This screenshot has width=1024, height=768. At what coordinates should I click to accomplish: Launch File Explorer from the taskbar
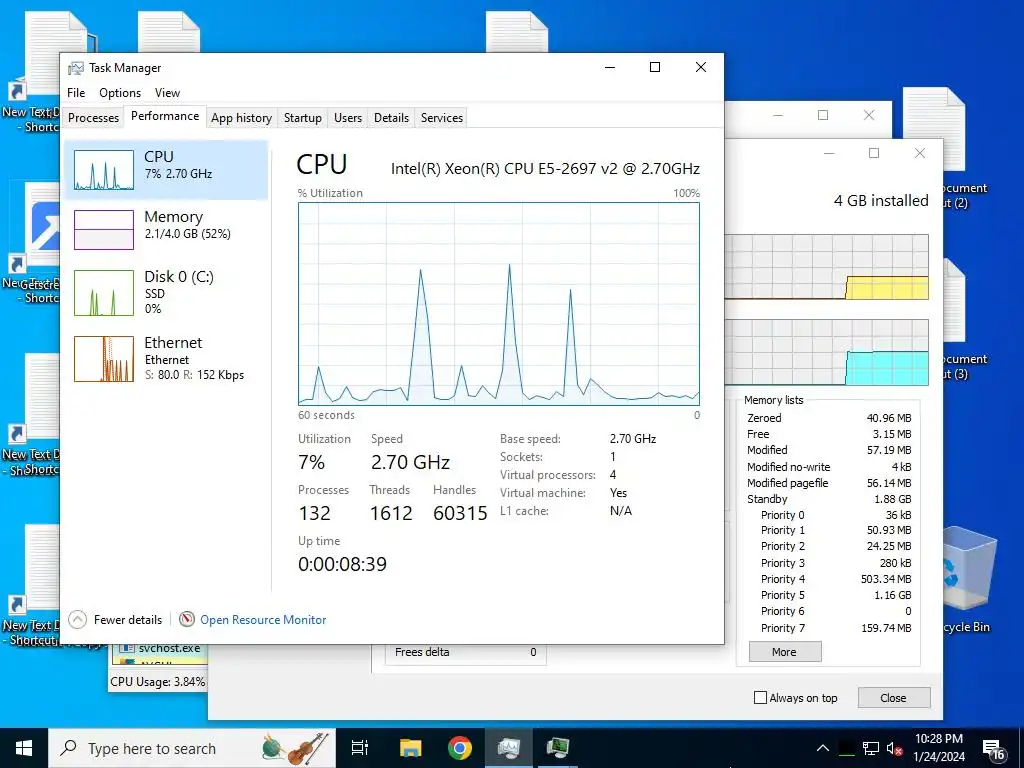pos(411,748)
